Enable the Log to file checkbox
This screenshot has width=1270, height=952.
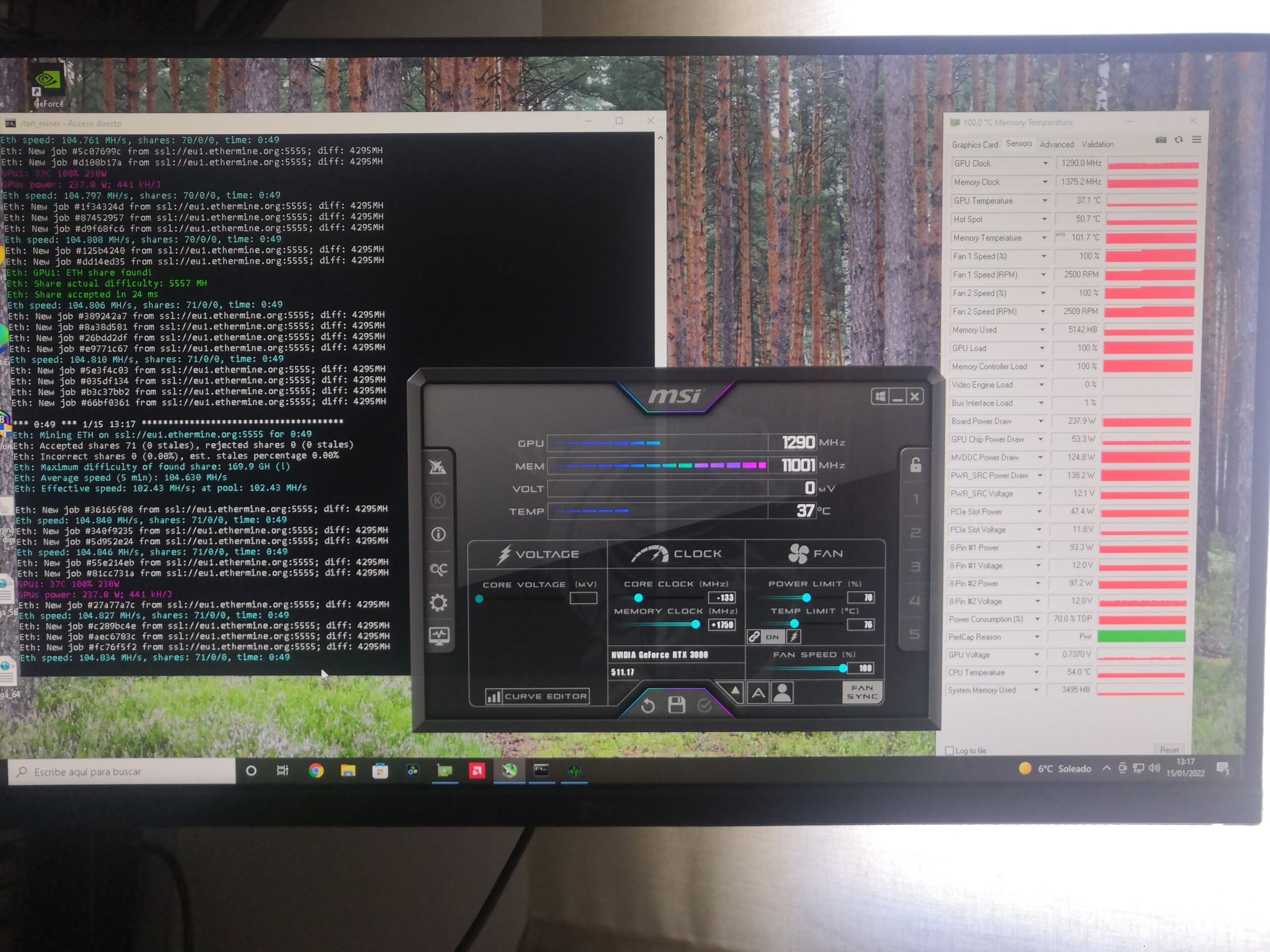coord(949,750)
